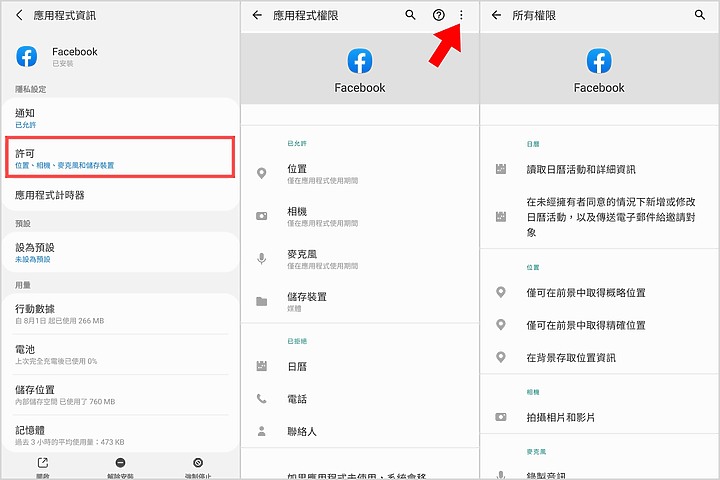
Task: Select 僅可在前景中取得概略位置 entry
Action: pos(599,292)
